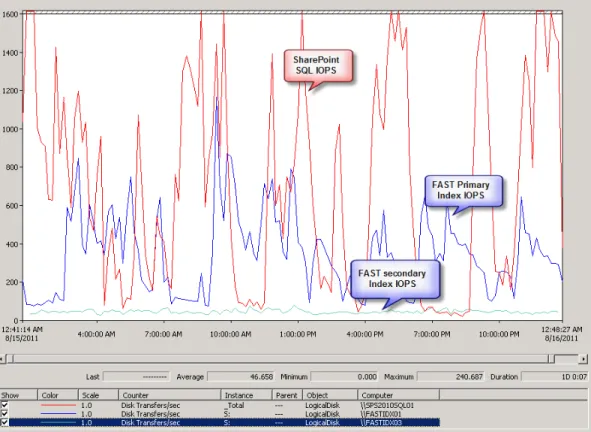591x432 pixels.
Task: Click the 7:00:00 AM time axis label
Action: (164, 334)
